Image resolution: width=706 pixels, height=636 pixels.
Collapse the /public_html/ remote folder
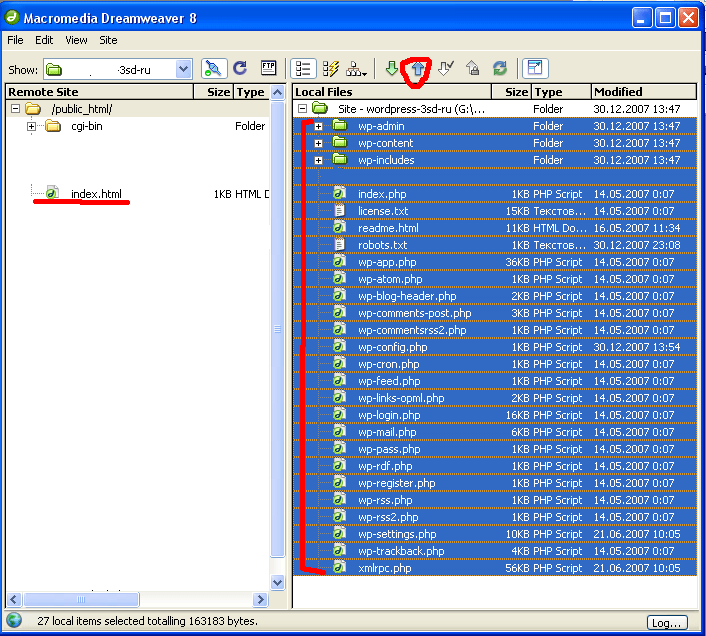[15, 109]
